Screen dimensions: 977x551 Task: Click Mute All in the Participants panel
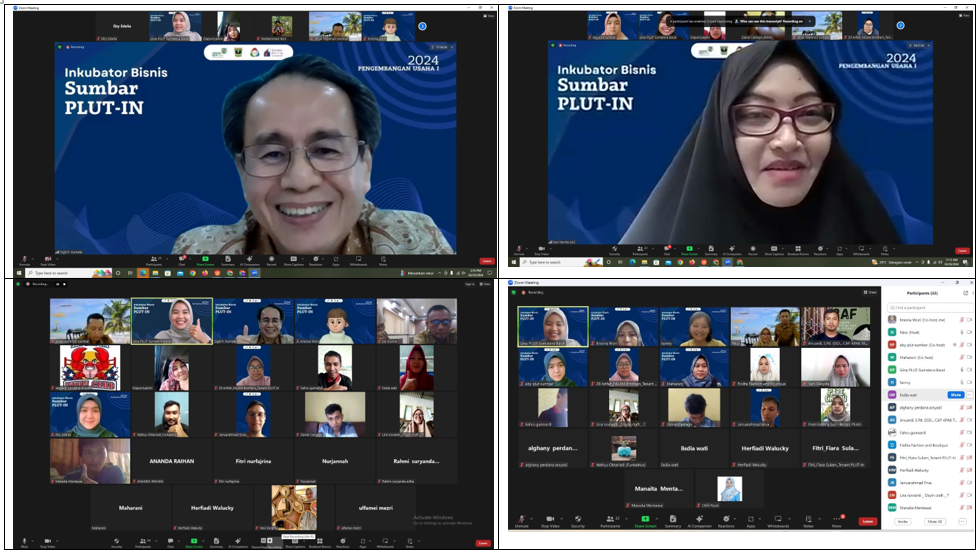[935, 522]
